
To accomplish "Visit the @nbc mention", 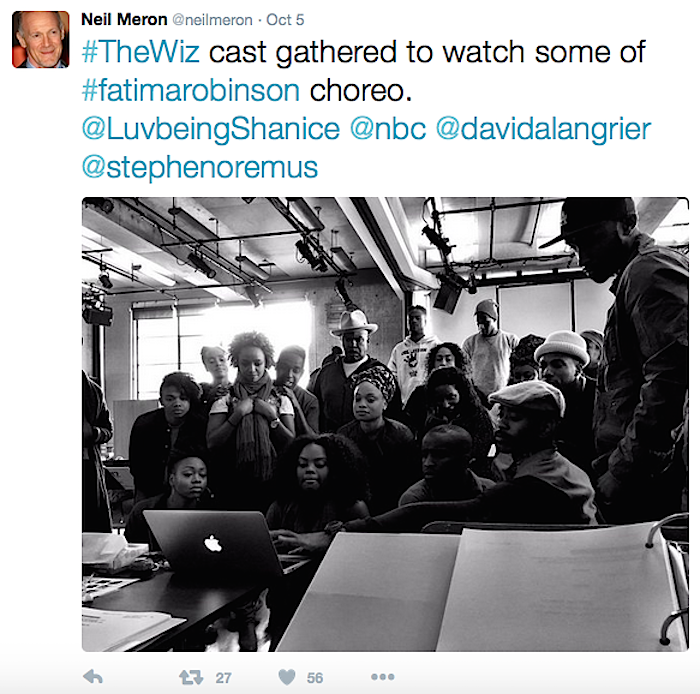I will point(388,129).
